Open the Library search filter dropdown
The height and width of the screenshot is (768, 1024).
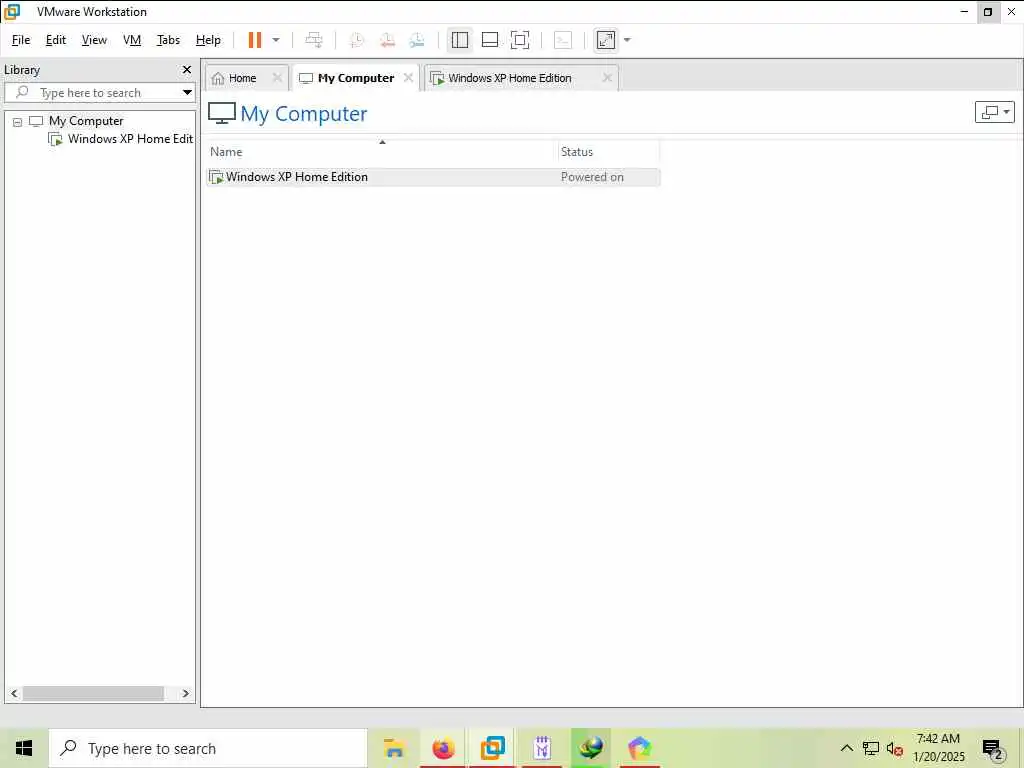click(x=187, y=93)
